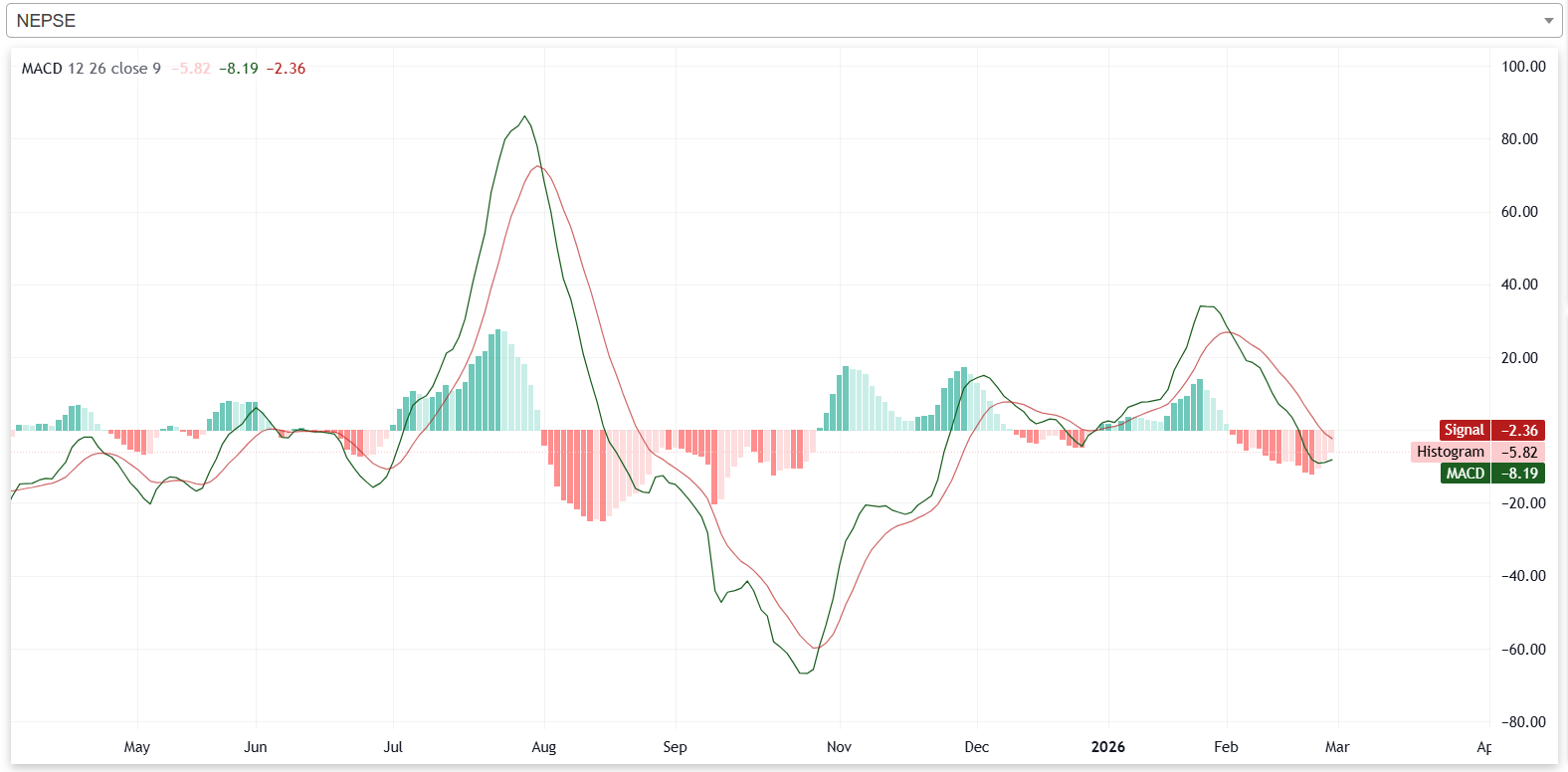1568x772 pixels.
Task: Select the green MACD label on price axis
Action: [x=1465, y=474]
